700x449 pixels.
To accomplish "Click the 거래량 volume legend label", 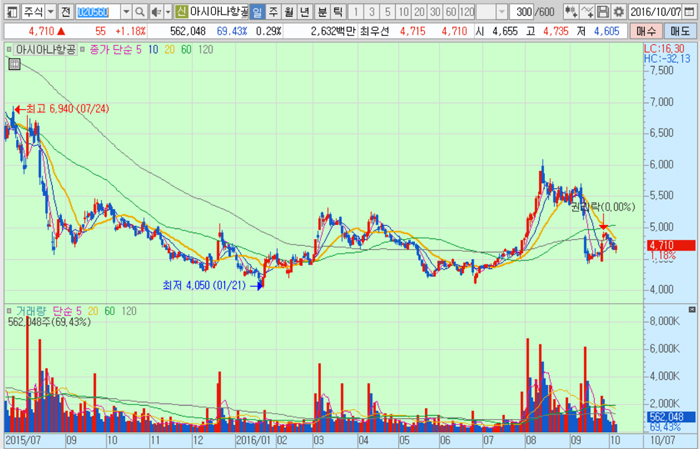I will point(31,311).
